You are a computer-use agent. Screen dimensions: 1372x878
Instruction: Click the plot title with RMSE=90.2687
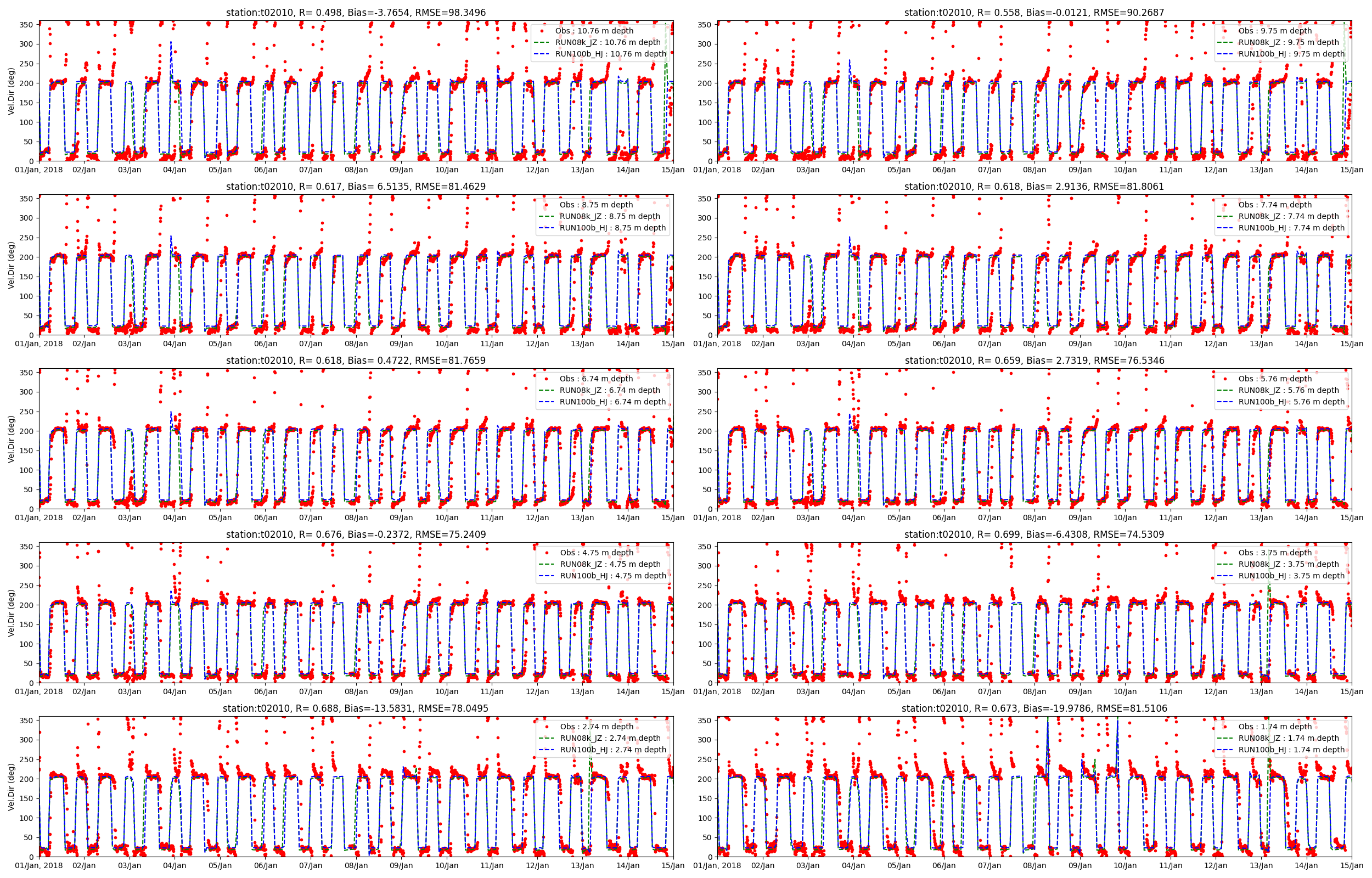1034,13
